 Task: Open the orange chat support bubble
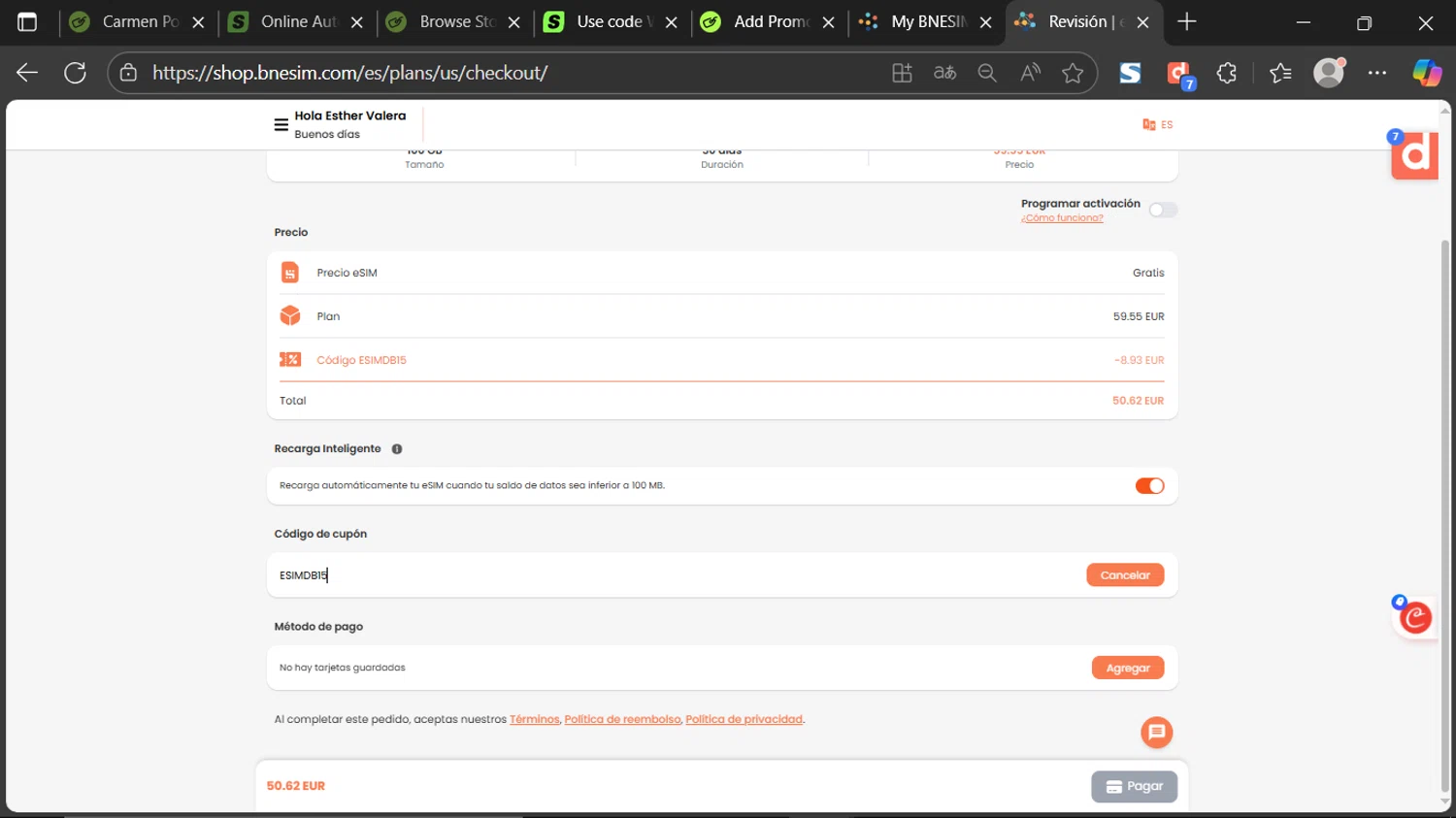(x=1156, y=733)
